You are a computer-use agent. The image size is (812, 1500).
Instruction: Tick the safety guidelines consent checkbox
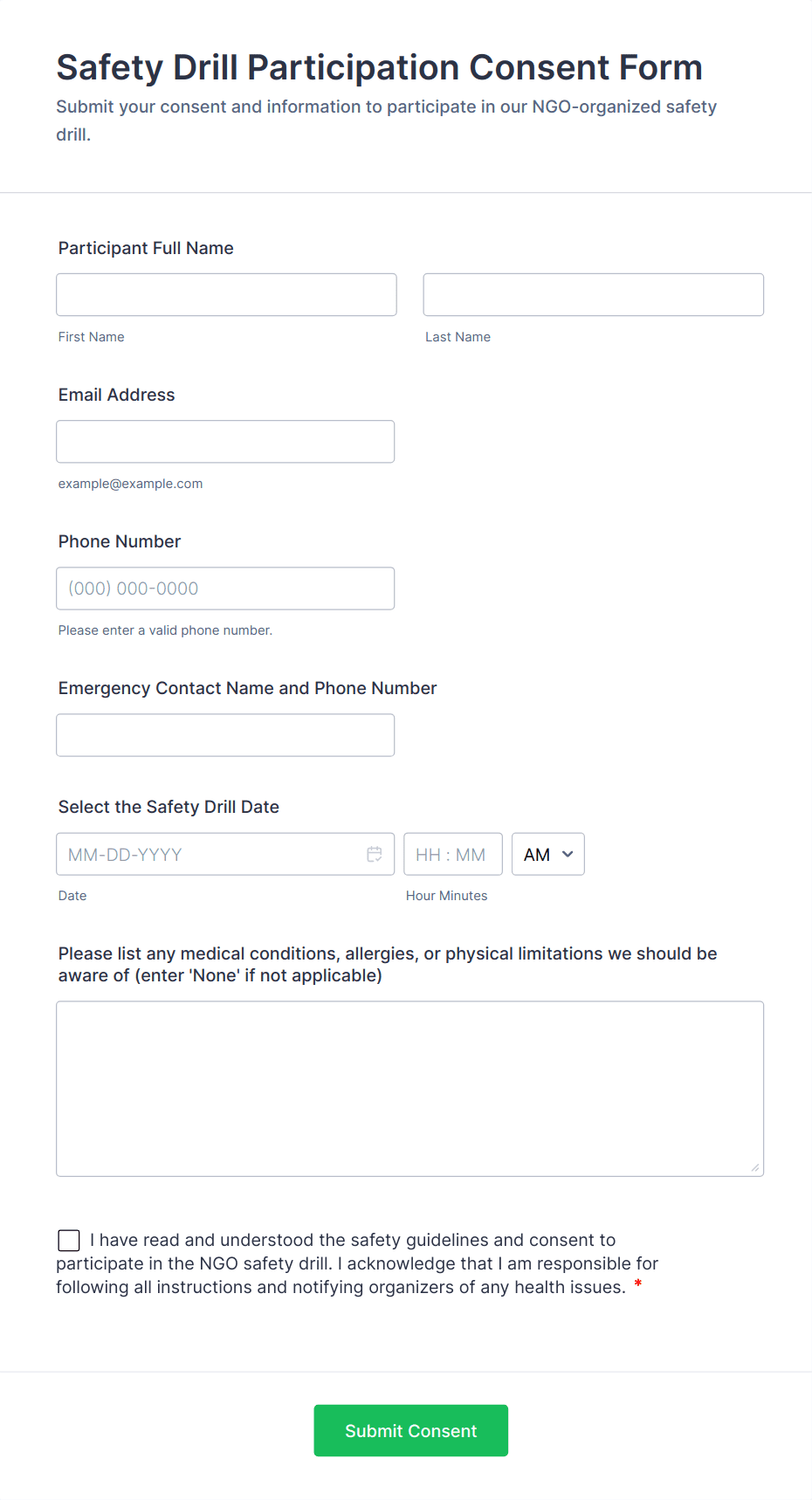pos(69,1240)
